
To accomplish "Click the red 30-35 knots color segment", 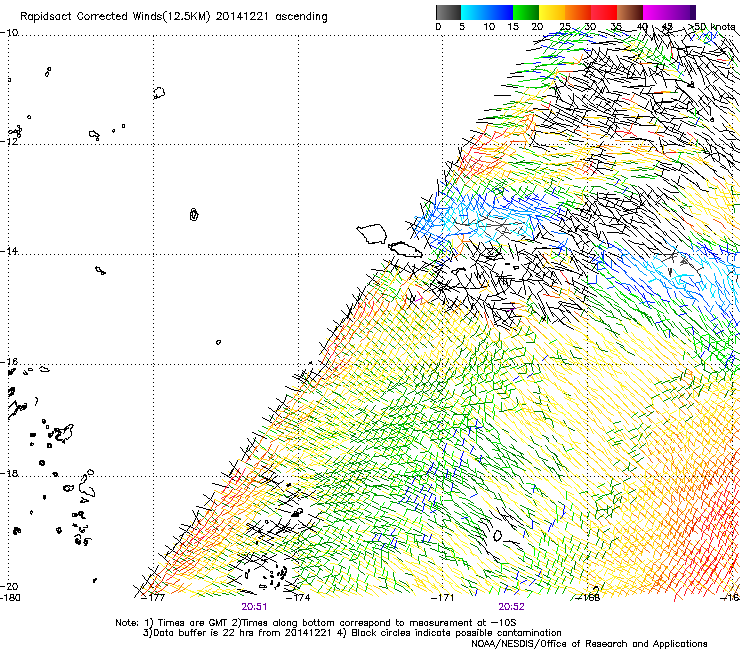I will point(604,12).
